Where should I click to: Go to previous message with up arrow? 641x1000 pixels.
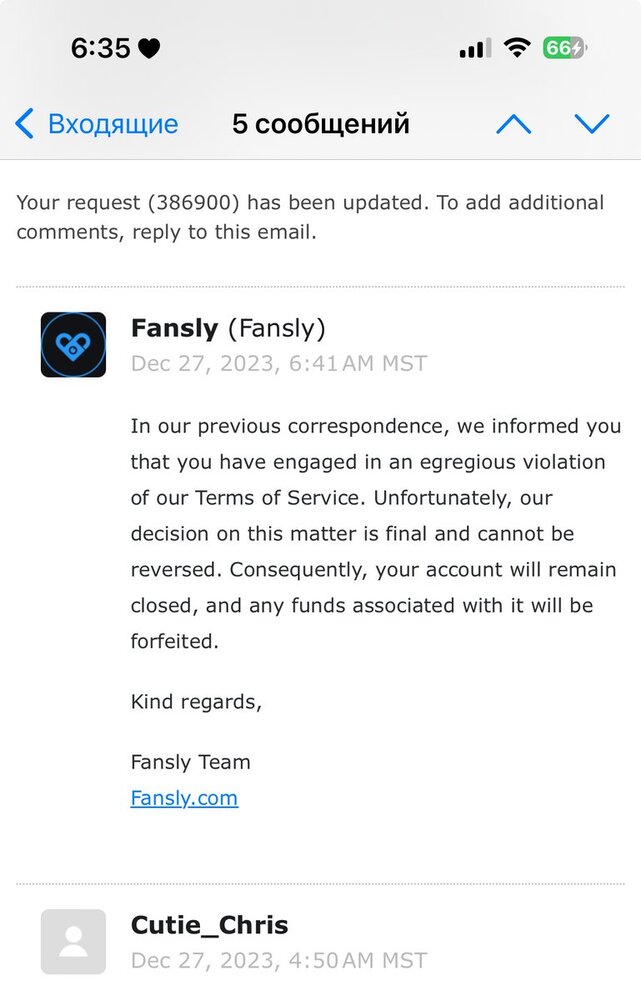coord(514,124)
